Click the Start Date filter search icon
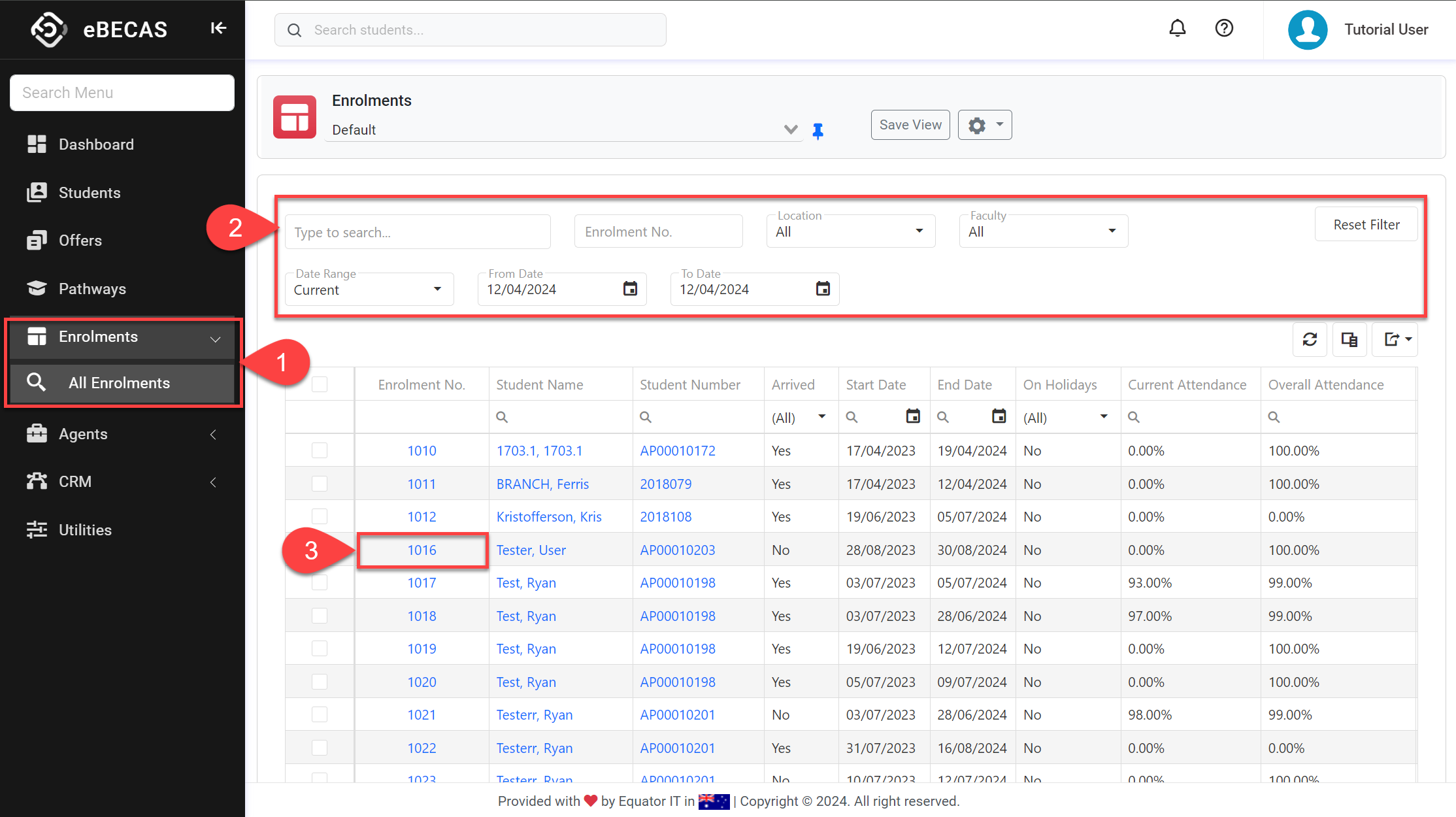 [852, 417]
